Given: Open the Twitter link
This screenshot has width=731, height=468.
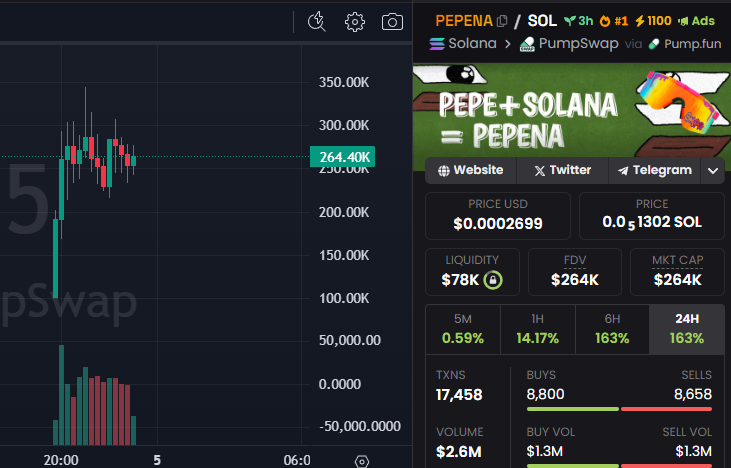Looking at the screenshot, I should [x=562, y=170].
